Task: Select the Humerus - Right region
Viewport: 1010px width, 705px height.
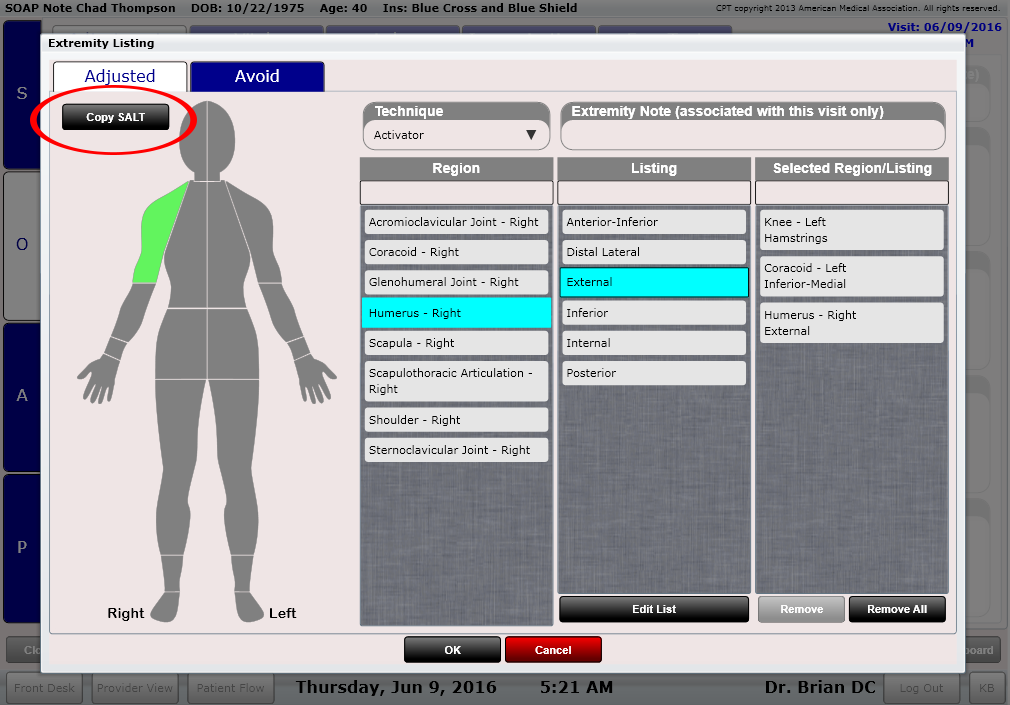Action: 456,312
